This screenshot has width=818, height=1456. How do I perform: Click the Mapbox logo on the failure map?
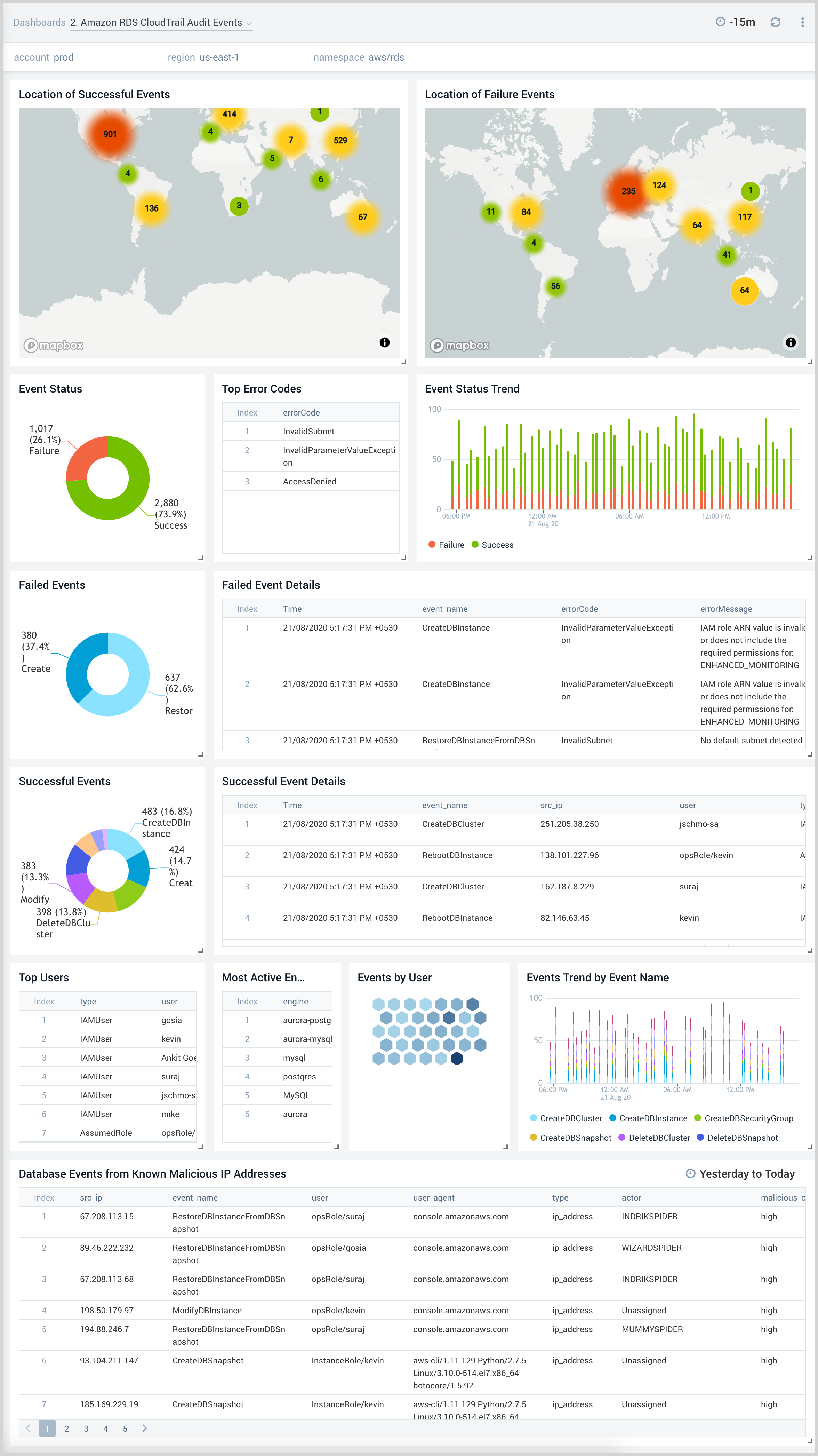(x=460, y=345)
